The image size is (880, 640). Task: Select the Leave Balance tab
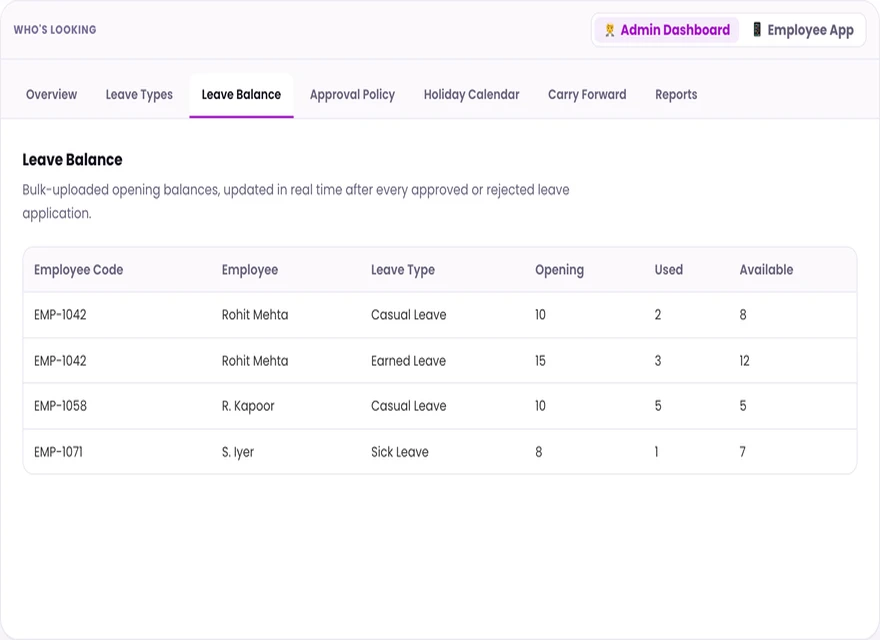[x=241, y=94]
